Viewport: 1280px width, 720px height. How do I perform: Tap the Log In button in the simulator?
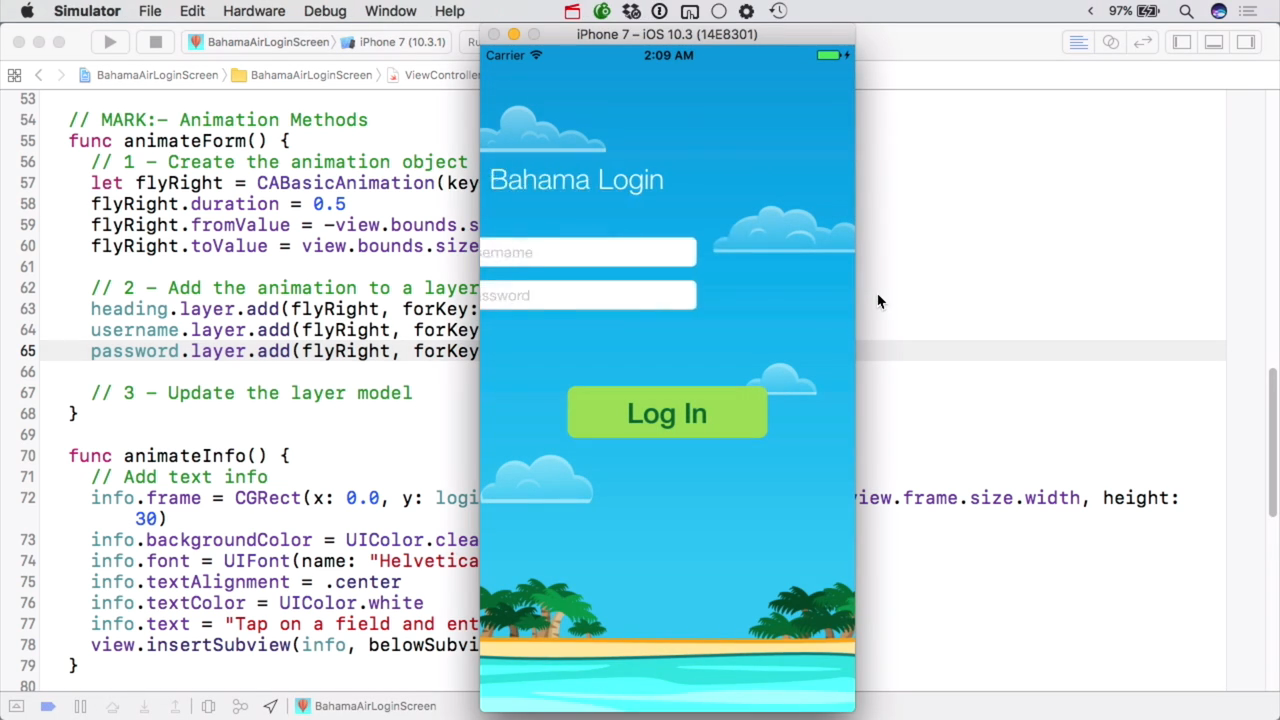(x=667, y=413)
